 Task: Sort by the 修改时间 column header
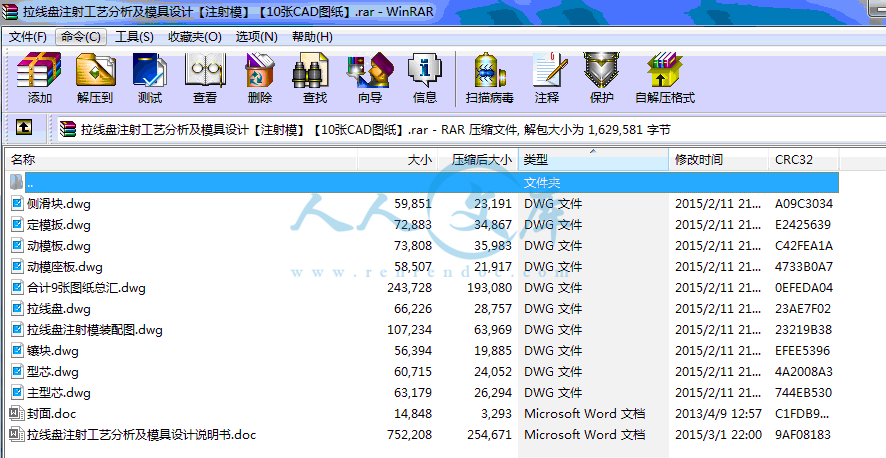pyautogui.click(x=719, y=160)
